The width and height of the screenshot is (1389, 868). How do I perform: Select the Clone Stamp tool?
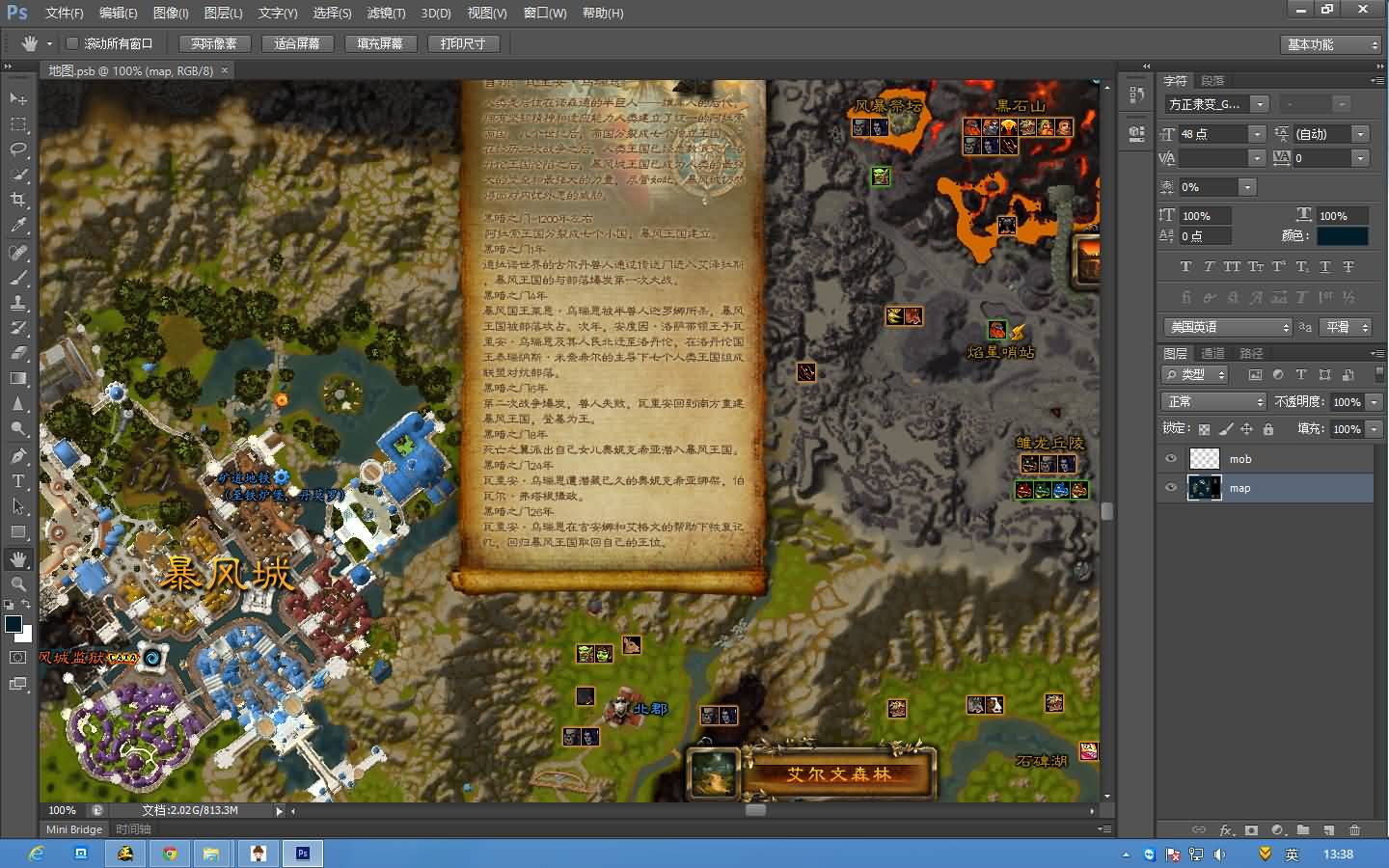(18, 303)
